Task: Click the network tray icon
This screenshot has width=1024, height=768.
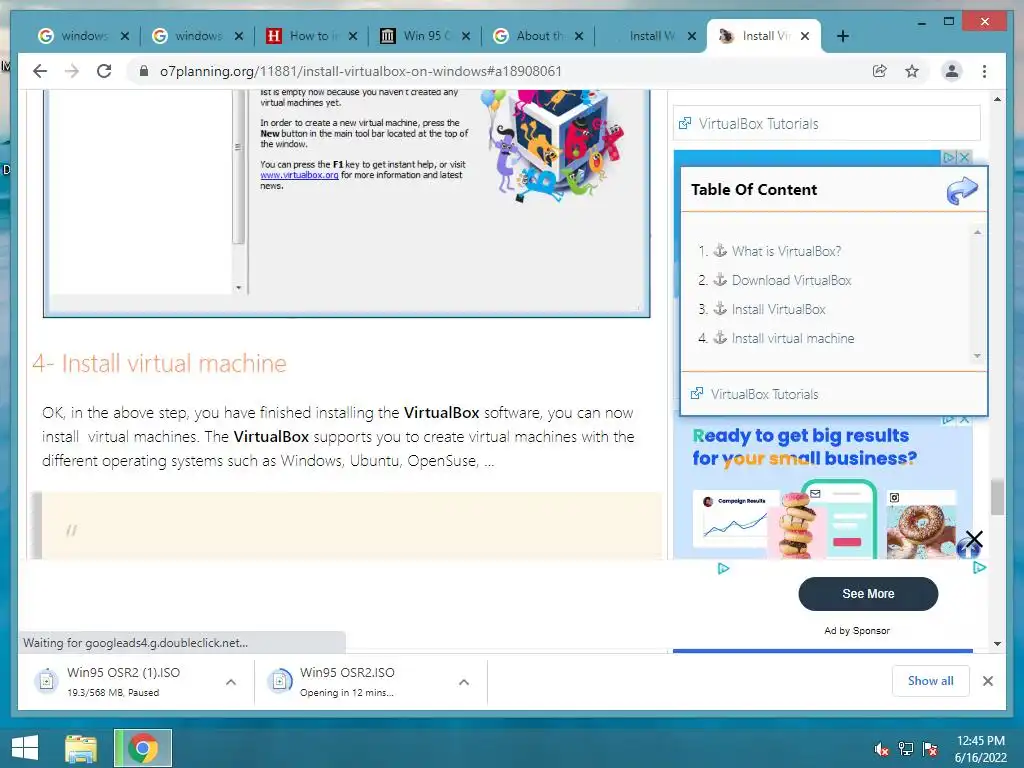Action: click(x=906, y=749)
